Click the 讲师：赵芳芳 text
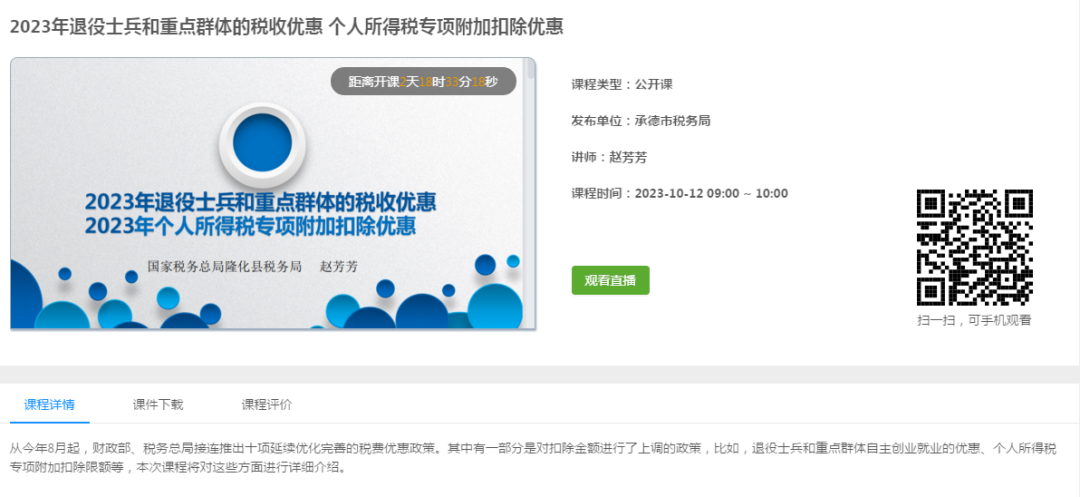The width and height of the screenshot is (1080, 497). tap(609, 158)
